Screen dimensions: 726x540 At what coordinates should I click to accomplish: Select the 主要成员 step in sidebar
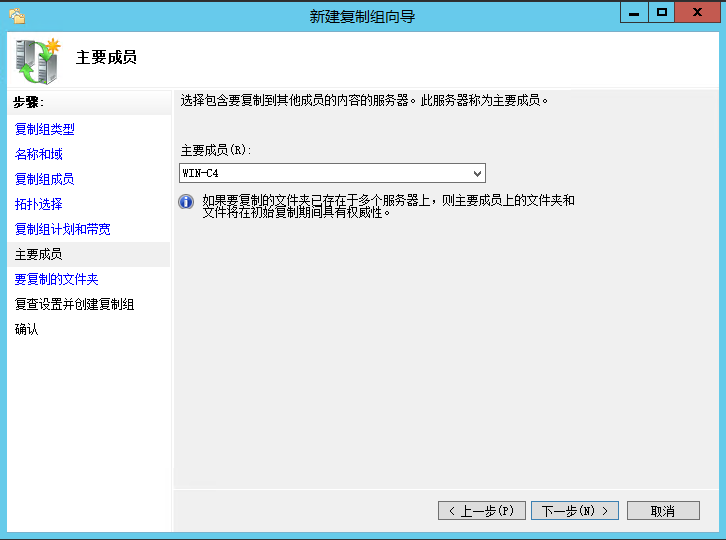point(89,254)
